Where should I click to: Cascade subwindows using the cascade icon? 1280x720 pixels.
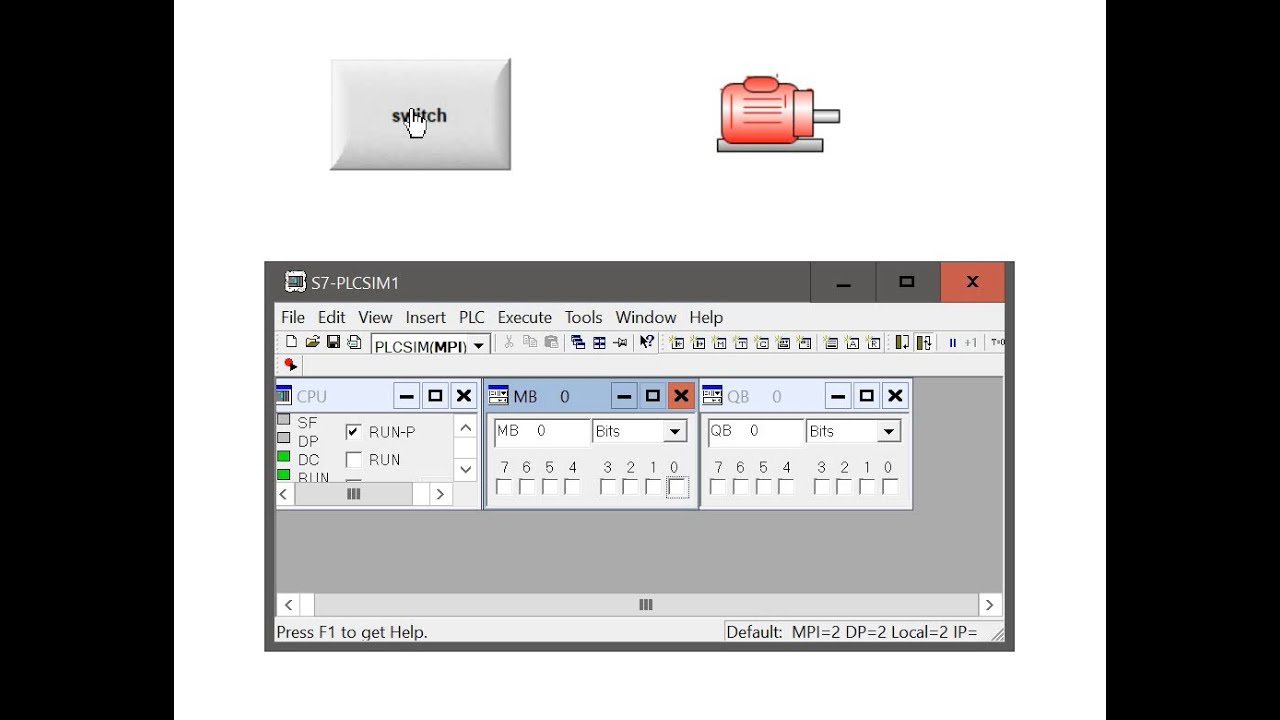click(578, 342)
